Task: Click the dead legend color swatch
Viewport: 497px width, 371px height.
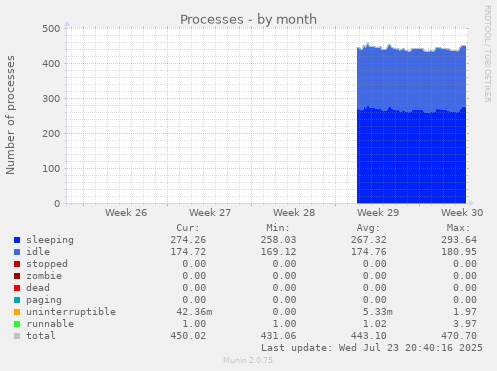Action: coord(17,288)
